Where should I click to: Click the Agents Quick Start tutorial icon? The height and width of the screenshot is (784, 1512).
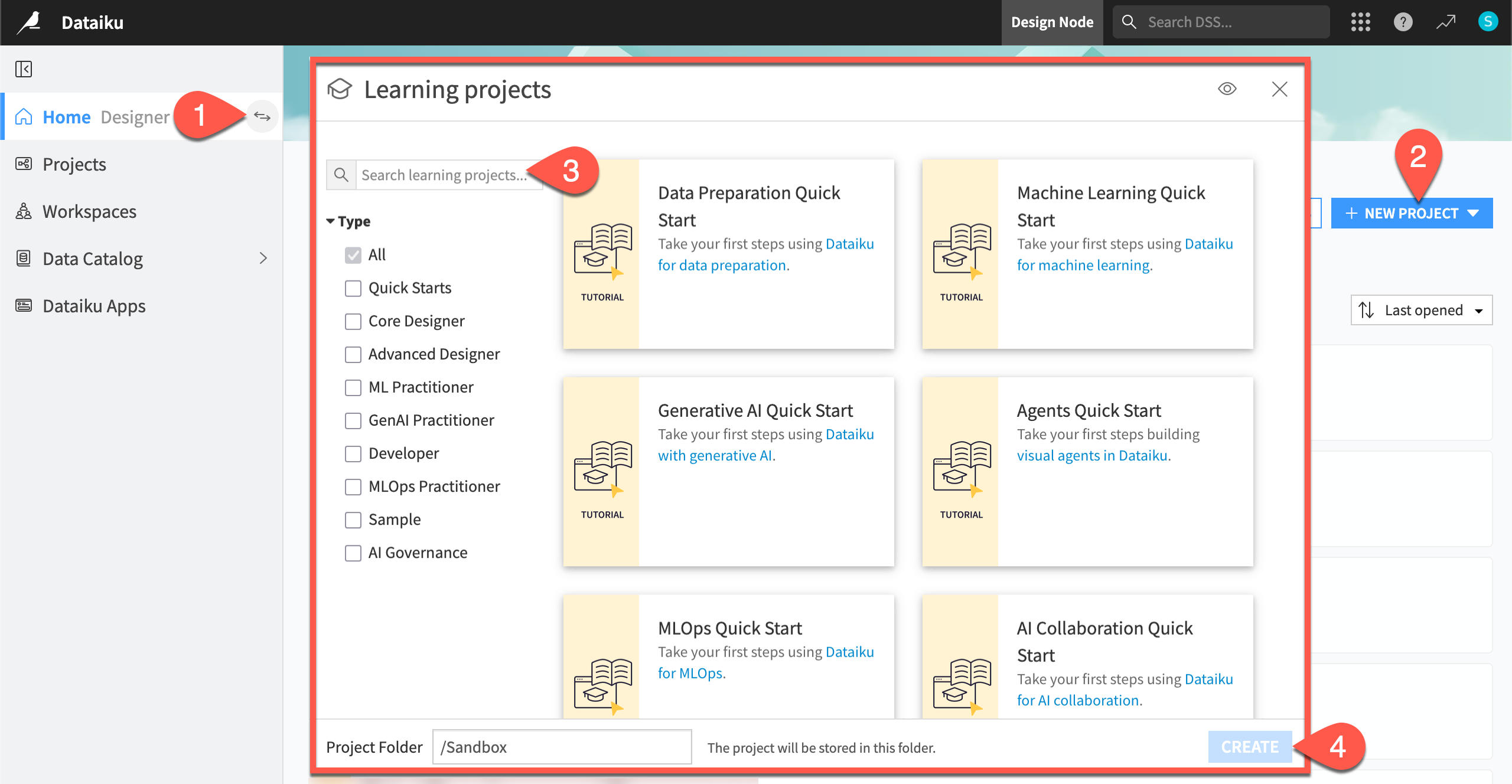961,469
